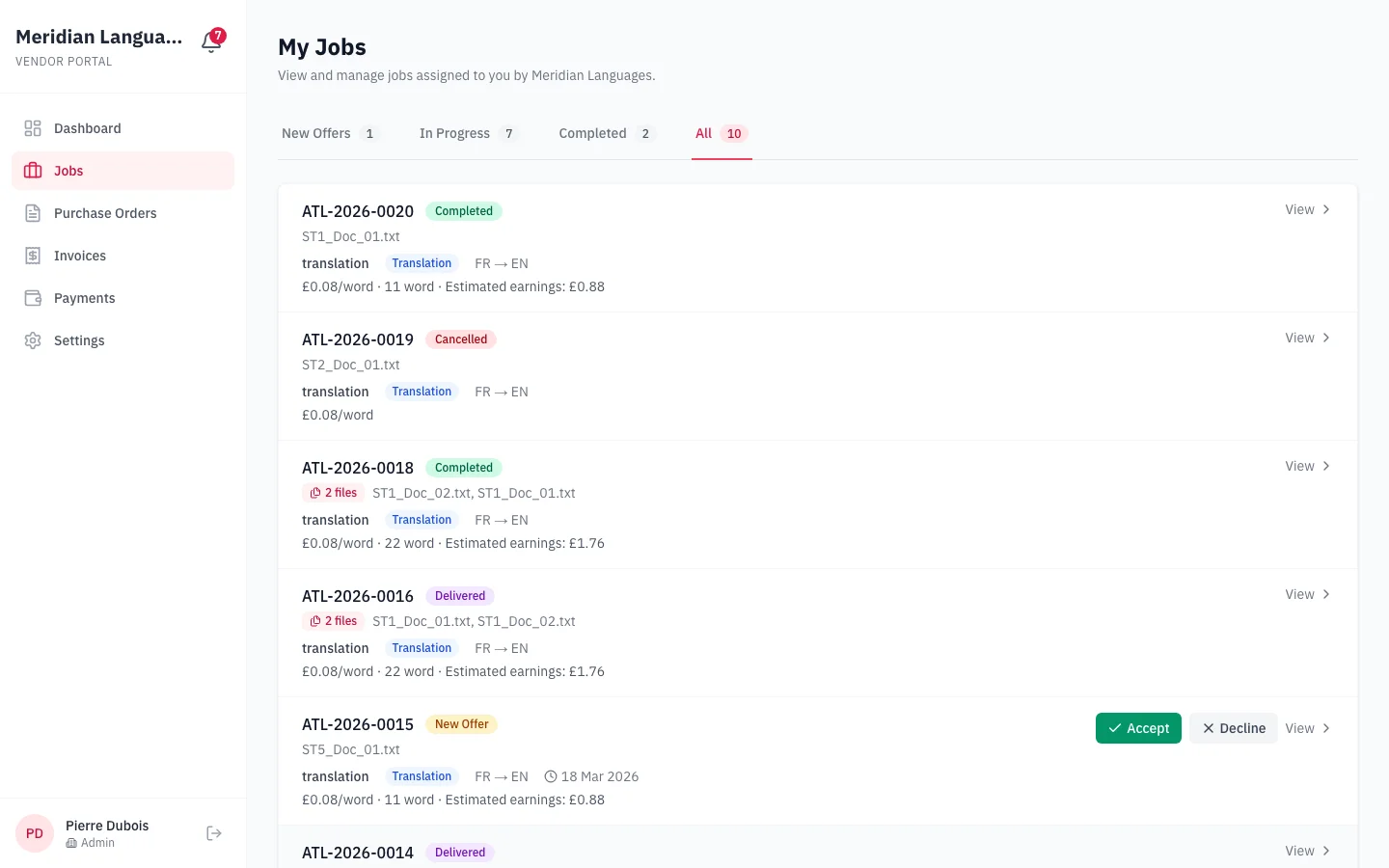Click the Purchase Orders document icon
Screen dimensions: 1389x868
coord(33,213)
